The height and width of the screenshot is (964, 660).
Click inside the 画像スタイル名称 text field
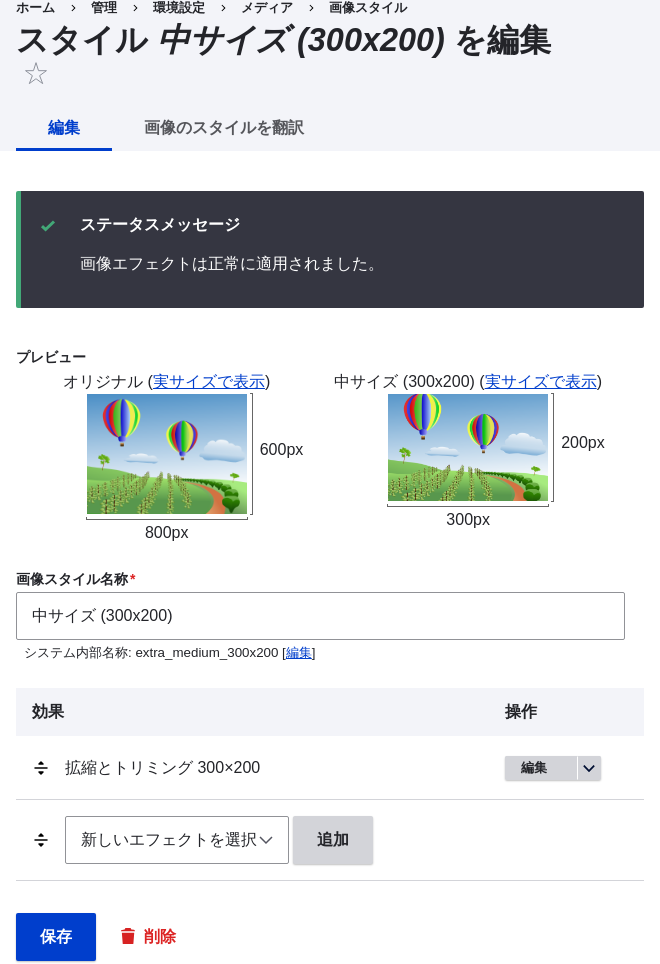coord(320,615)
